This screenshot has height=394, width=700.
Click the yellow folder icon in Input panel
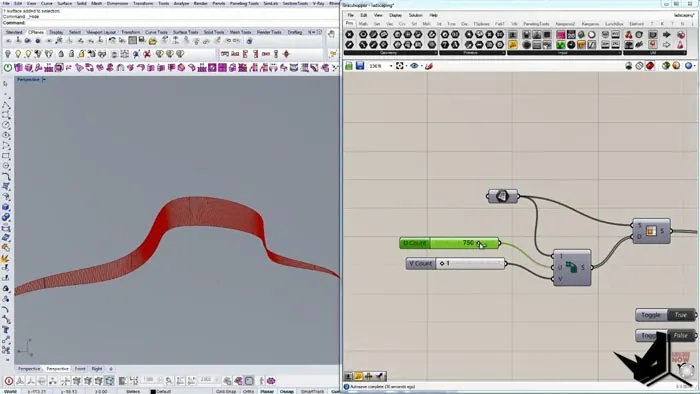[512, 45]
